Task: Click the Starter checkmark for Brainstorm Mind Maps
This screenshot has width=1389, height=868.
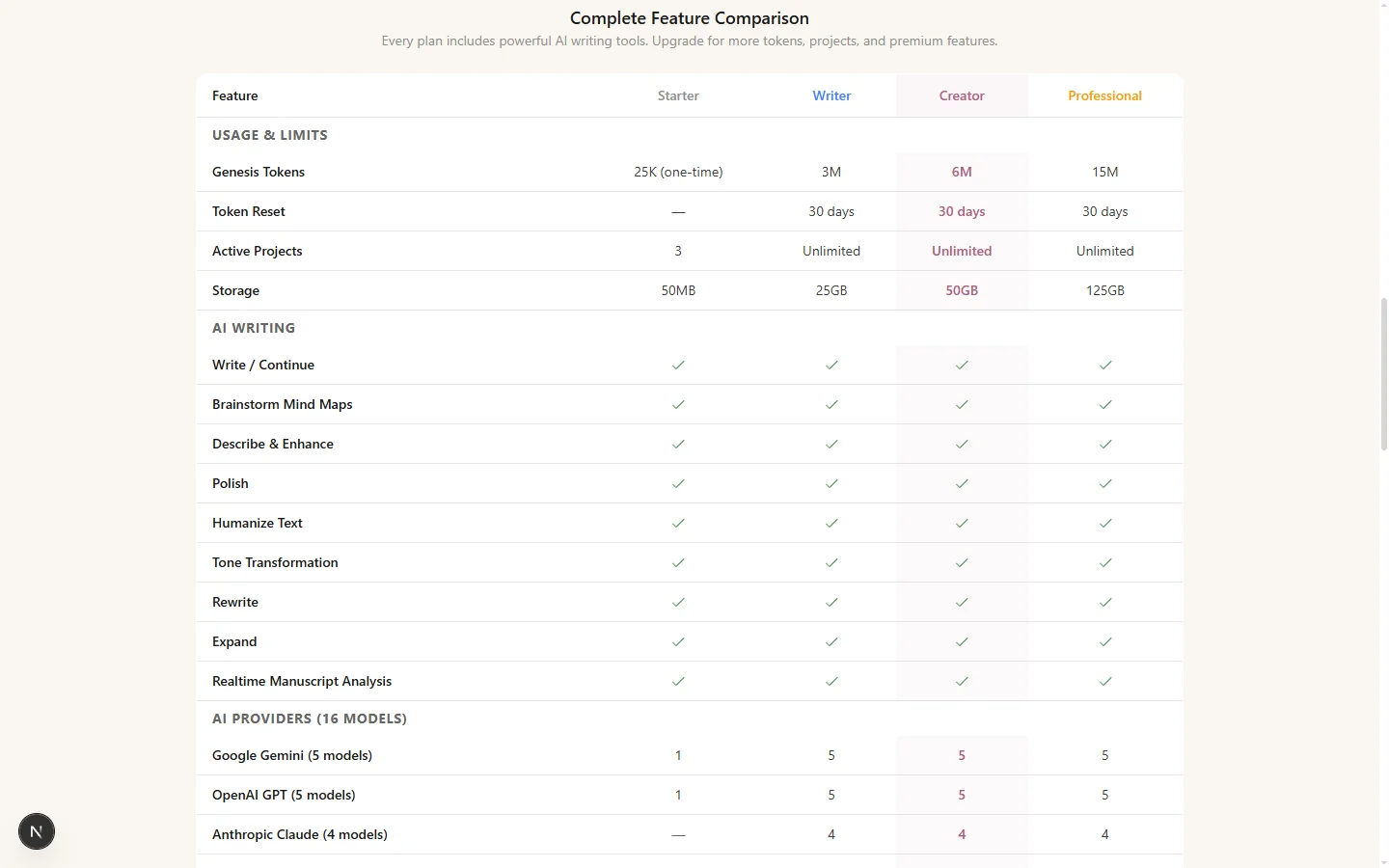Action: tap(678, 404)
